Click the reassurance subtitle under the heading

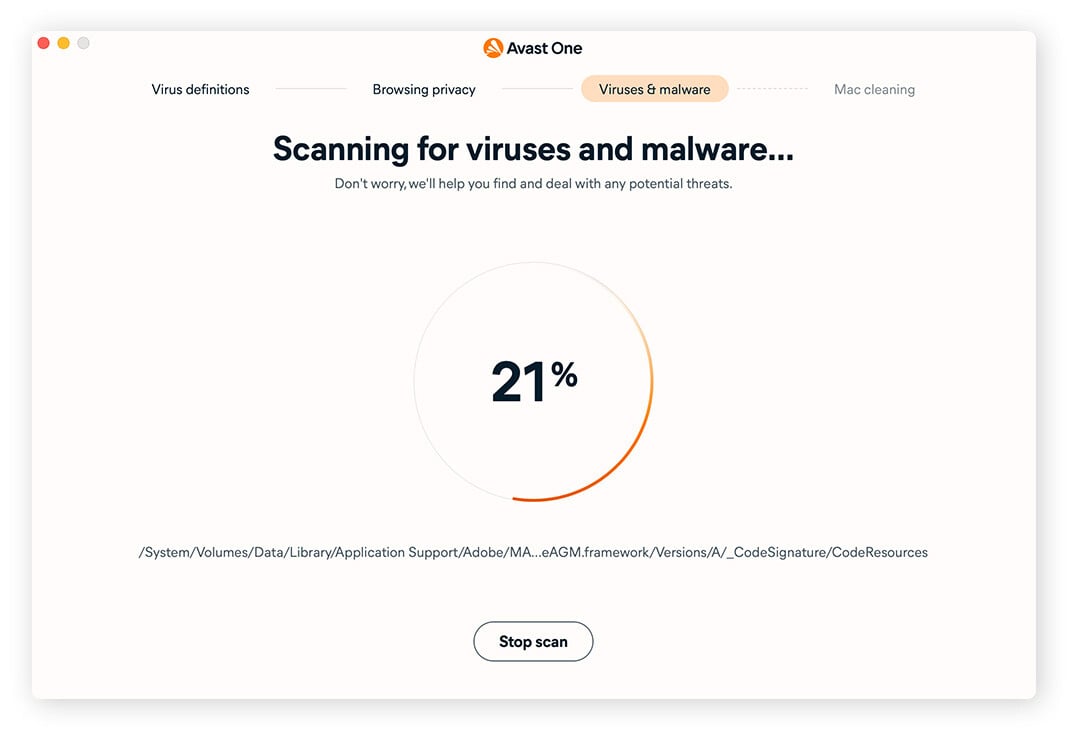(533, 183)
